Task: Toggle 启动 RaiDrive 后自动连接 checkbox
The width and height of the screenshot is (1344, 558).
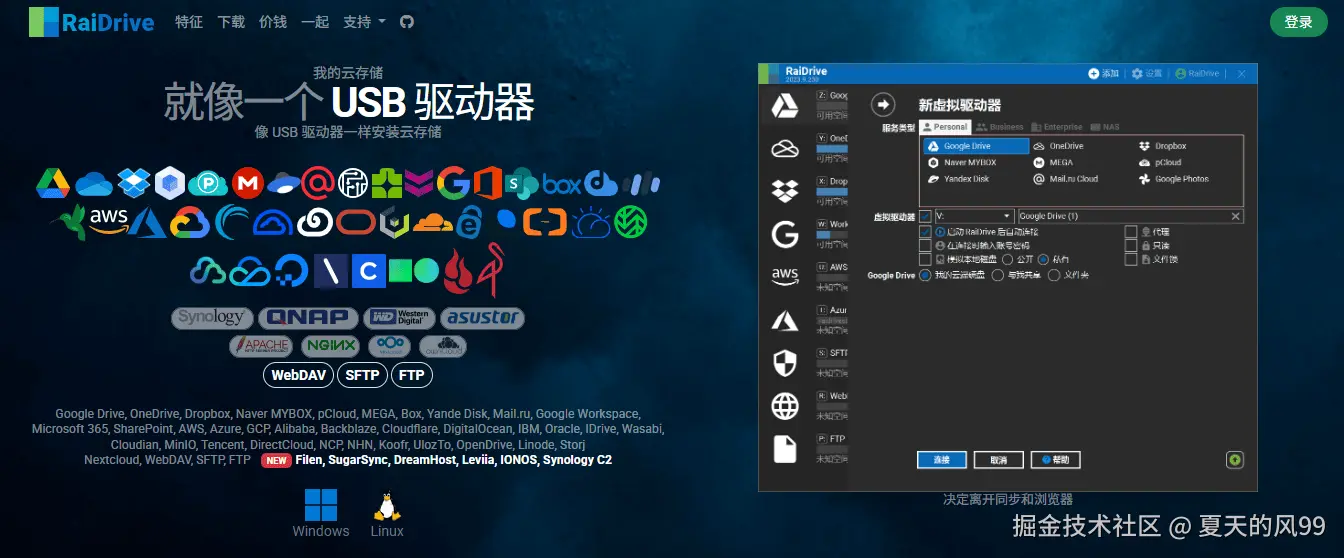Action: [925, 231]
